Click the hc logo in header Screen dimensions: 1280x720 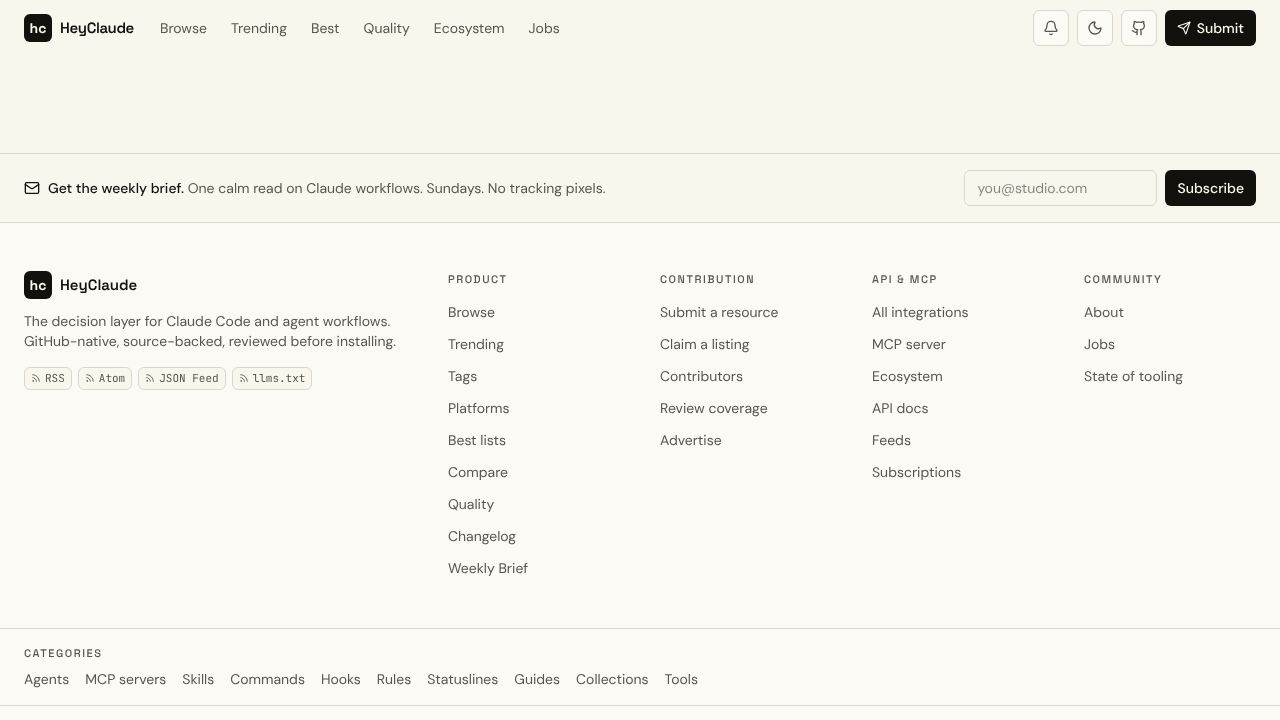pyautogui.click(x=38, y=28)
